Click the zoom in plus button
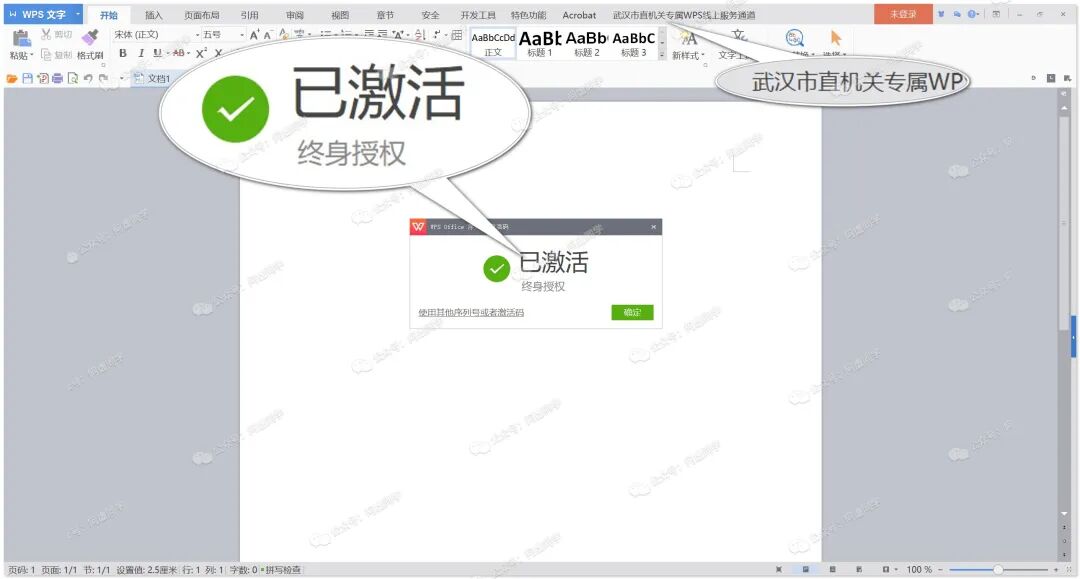 [x=1057, y=570]
